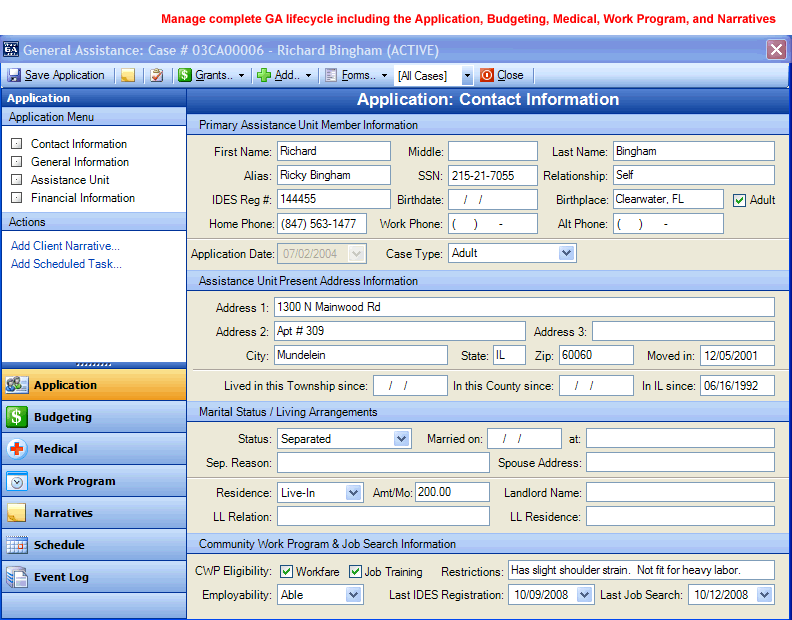Switch to the Event Log section
Screen dimensions: 792x620
pyautogui.click(x=94, y=577)
